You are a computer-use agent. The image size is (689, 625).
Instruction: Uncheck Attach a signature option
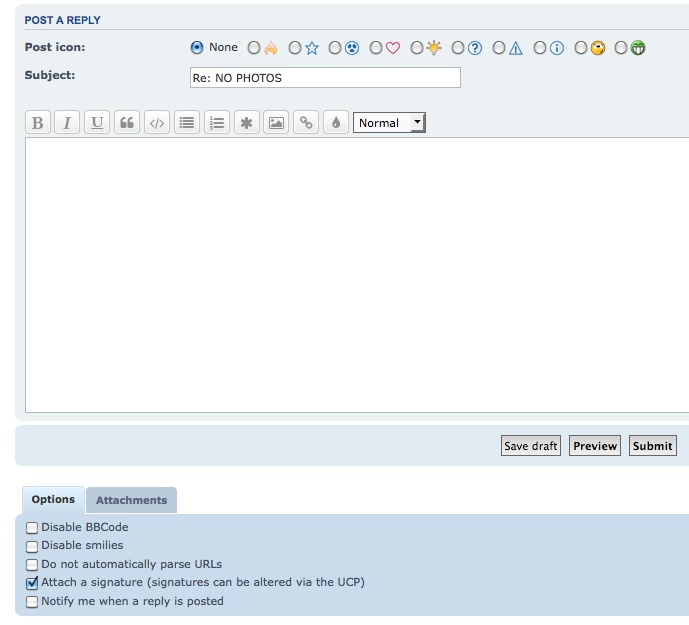33,583
